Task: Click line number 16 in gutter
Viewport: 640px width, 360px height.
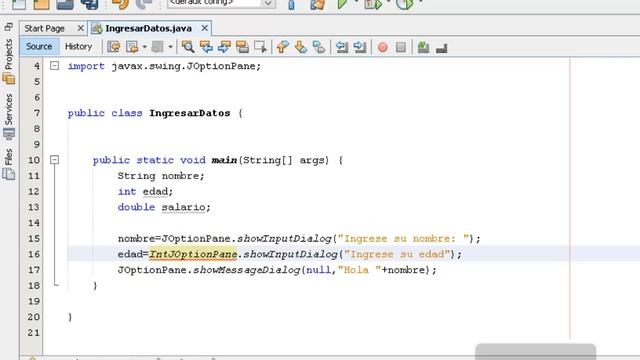Action: [x=34, y=254]
